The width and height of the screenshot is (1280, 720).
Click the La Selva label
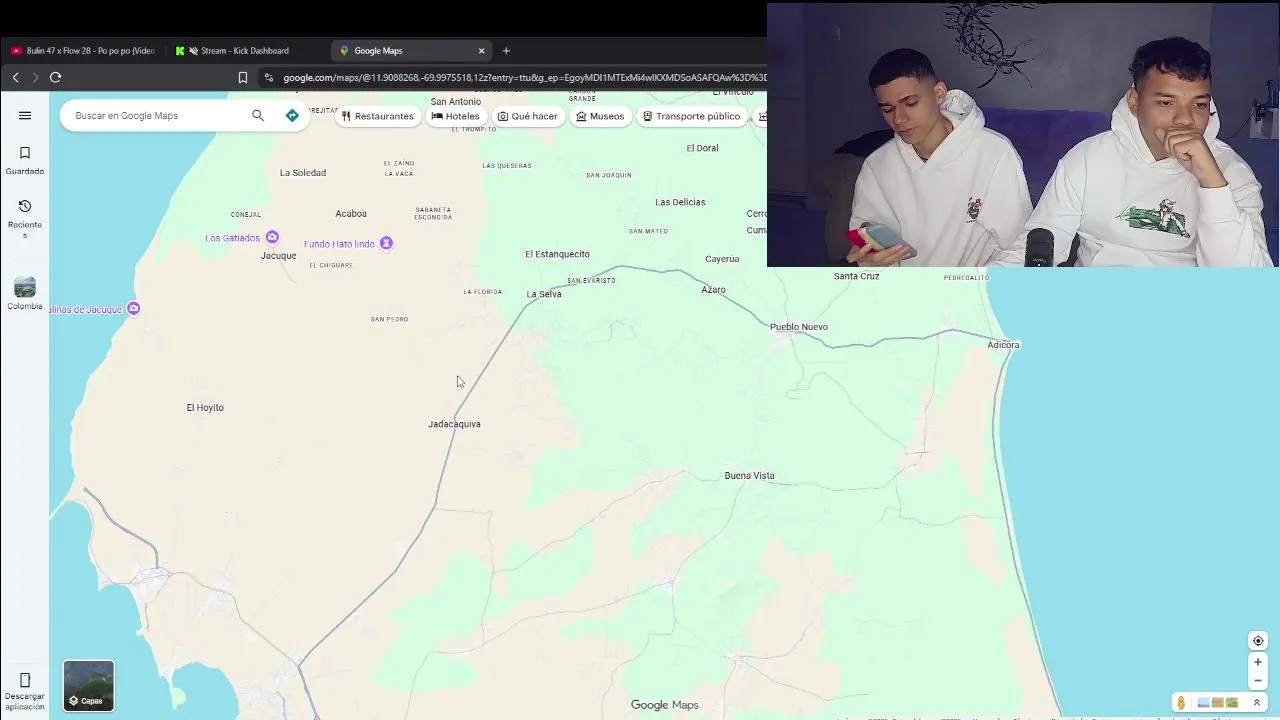point(544,294)
